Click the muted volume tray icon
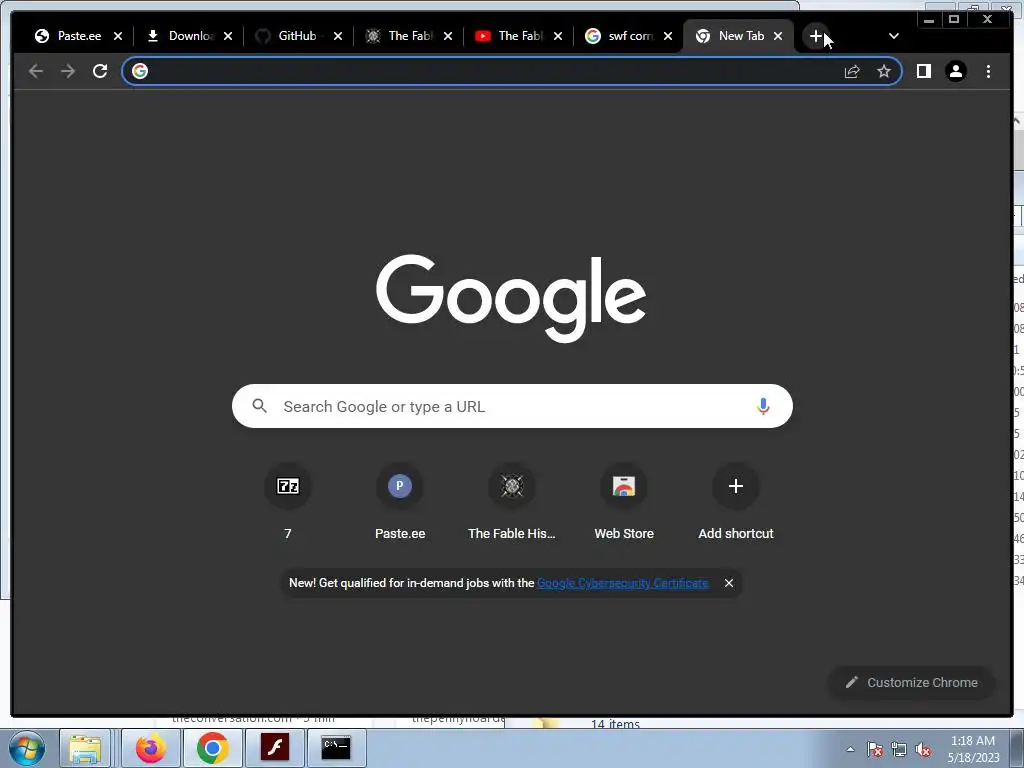 pyautogui.click(x=923, y=749)
